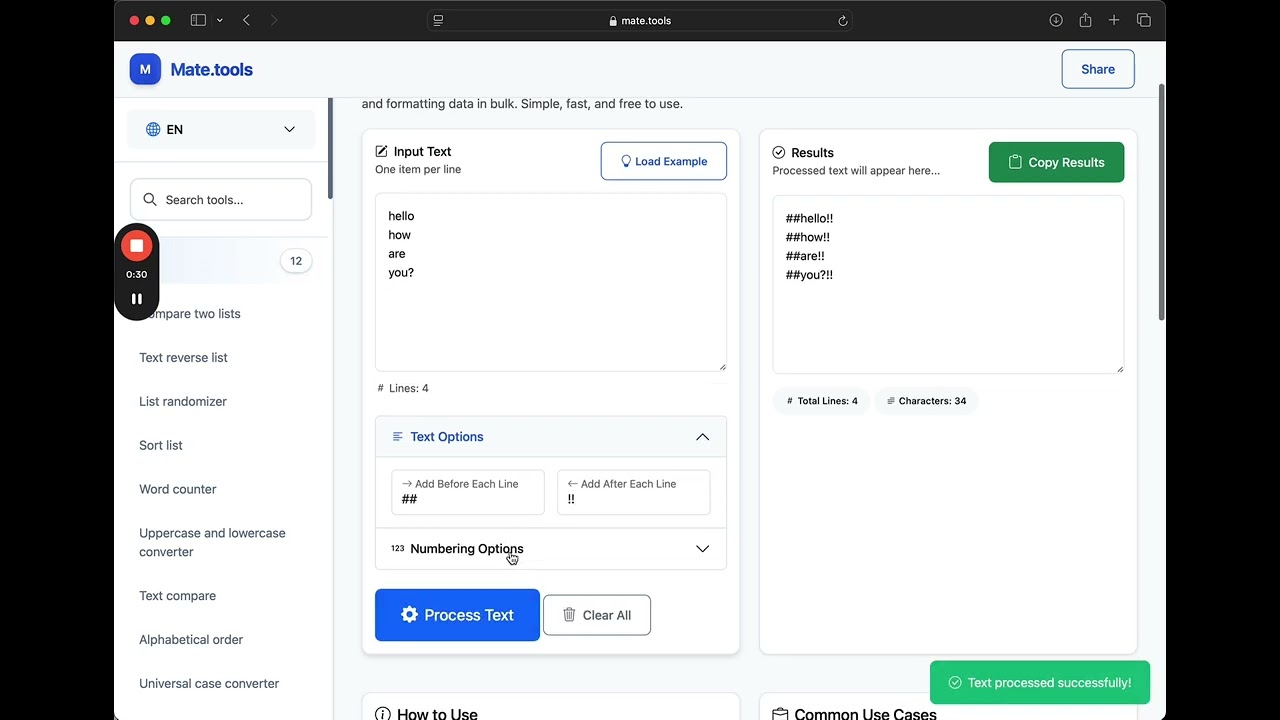Screen dimensions: 1280x720
Task: Open Word counter tool
Action: coord(178,490)
